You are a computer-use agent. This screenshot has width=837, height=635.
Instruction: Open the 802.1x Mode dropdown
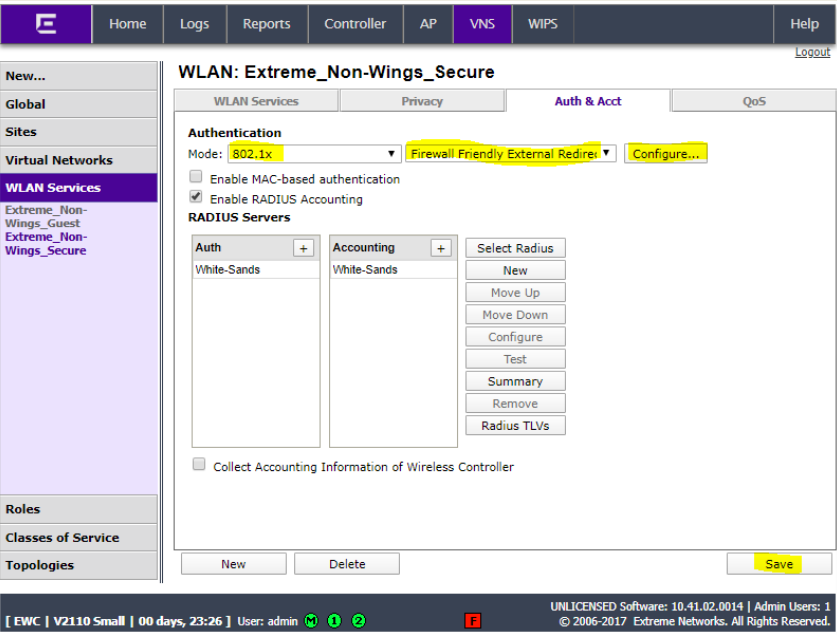(x=314, y=154)
